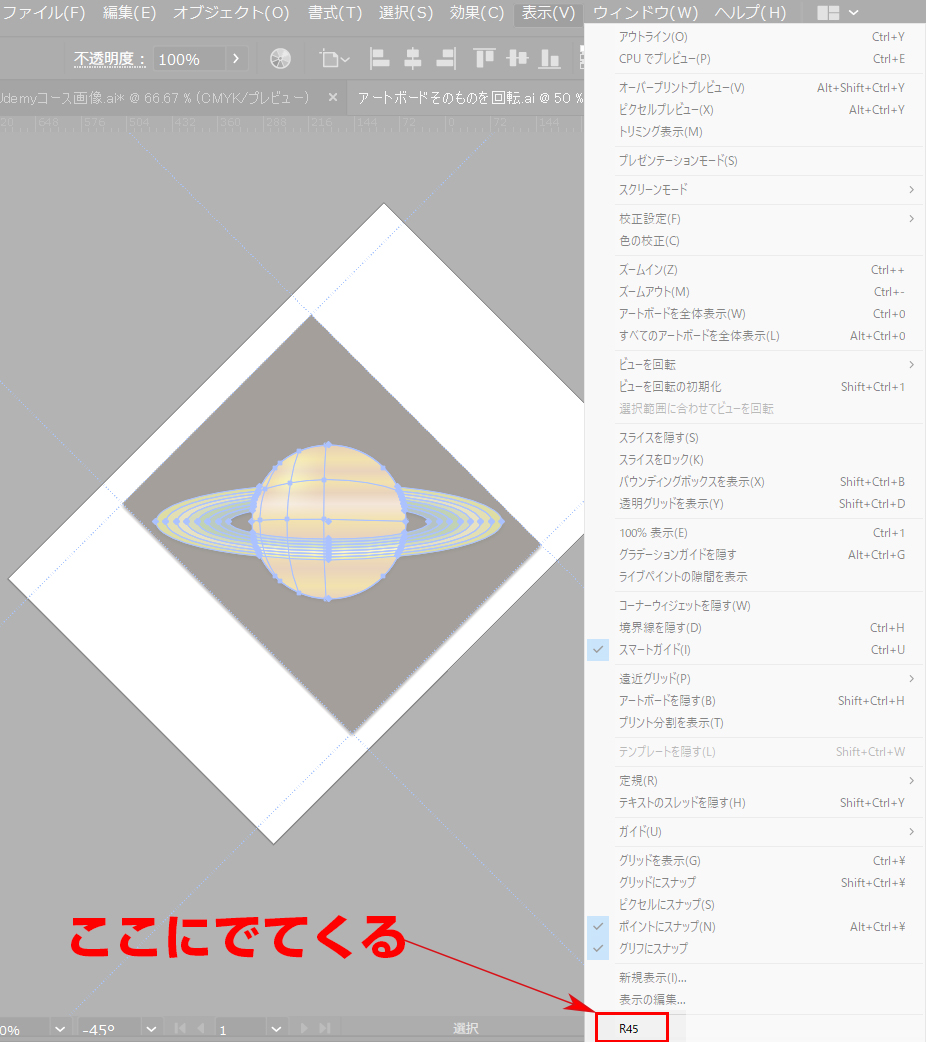Toggle ピクセルにスナップ(S) option

pyautogui.click(x=755, y=904)
